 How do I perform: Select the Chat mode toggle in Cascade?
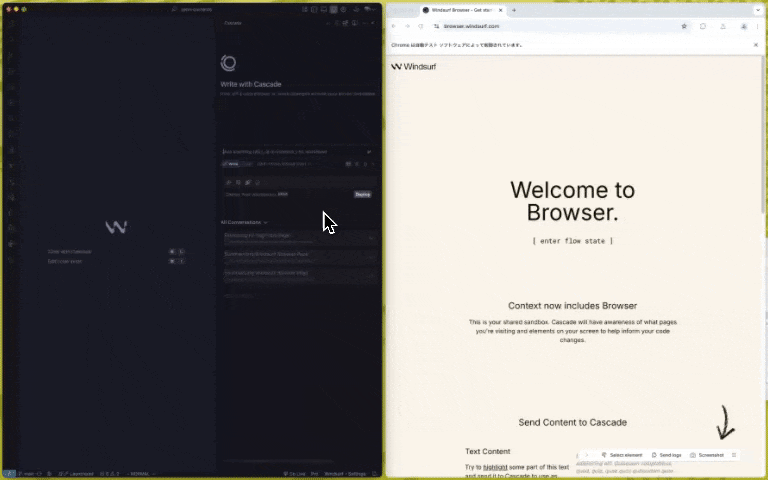[x=247, y=164]
